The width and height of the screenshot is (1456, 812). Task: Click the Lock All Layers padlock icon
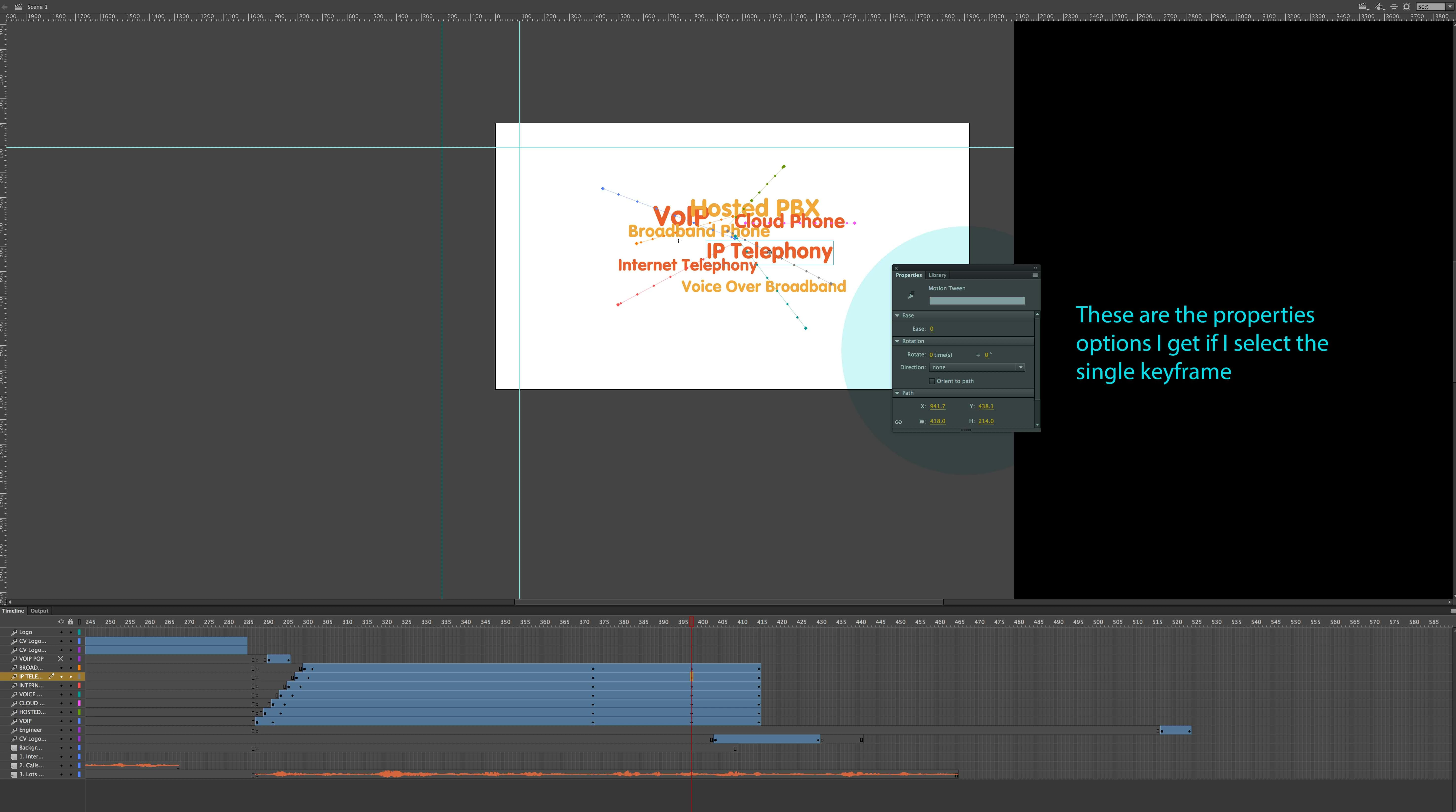pos(71,621)
